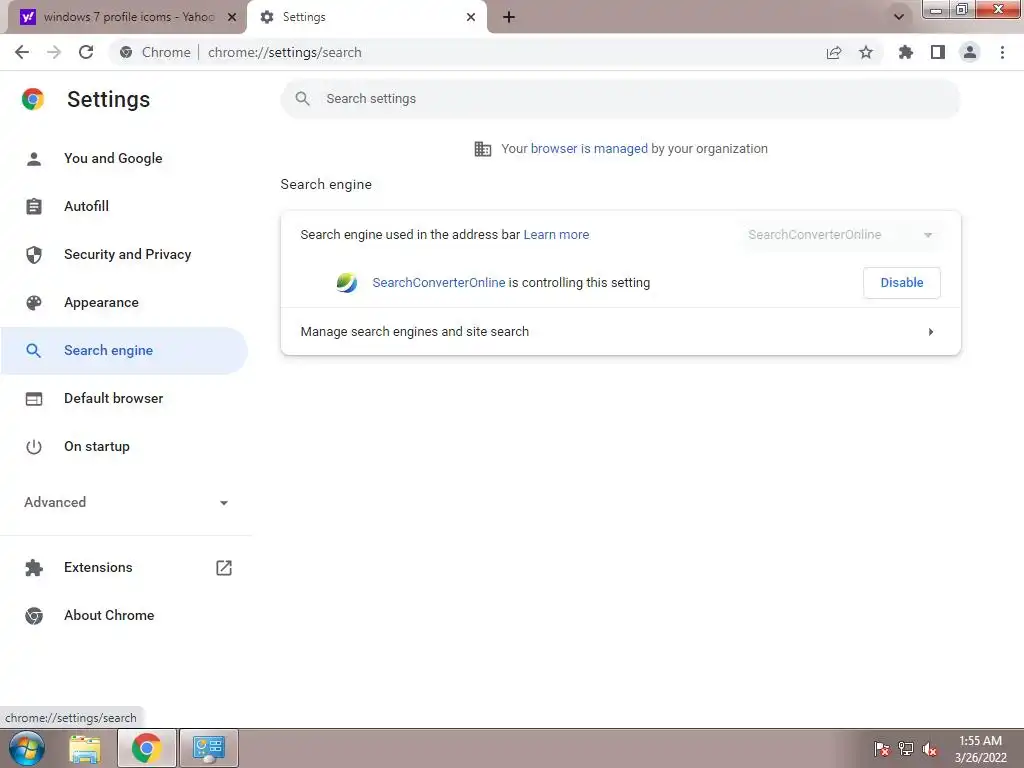Click the managed organization building icon
The height and width of the screenshot is (768, 1024).
483,149
